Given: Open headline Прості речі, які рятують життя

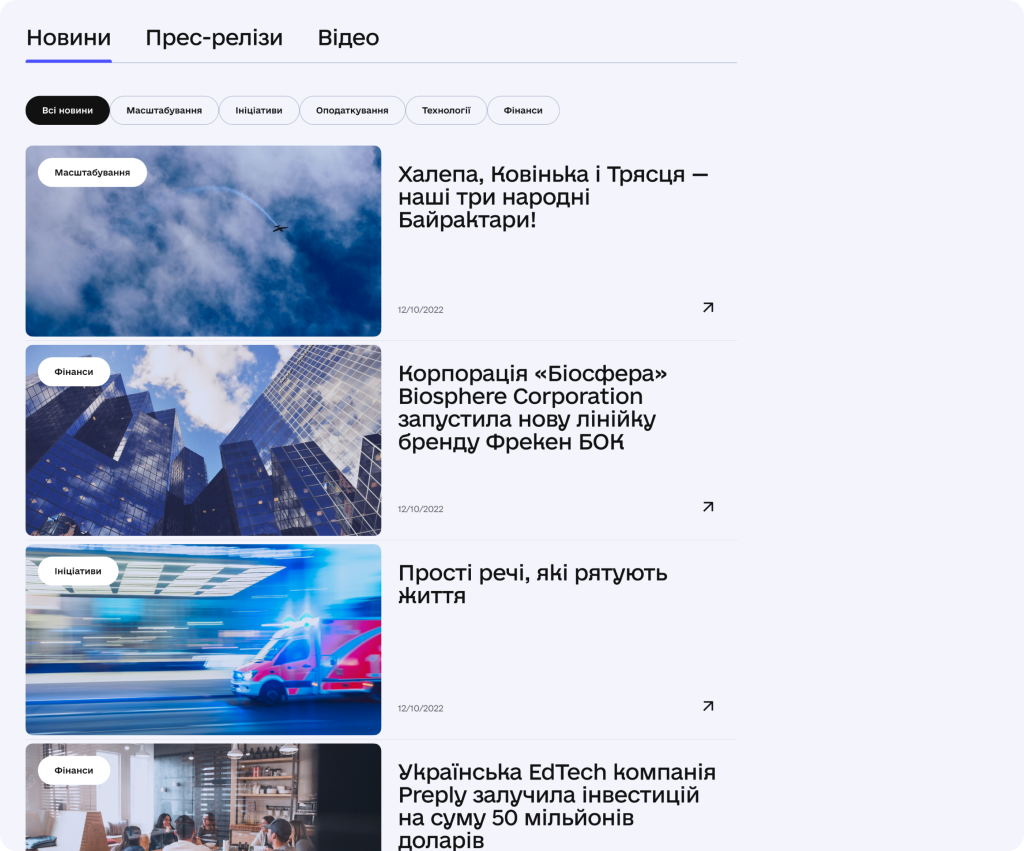Looking at the screenshot, I should click(x=532, y=584).
